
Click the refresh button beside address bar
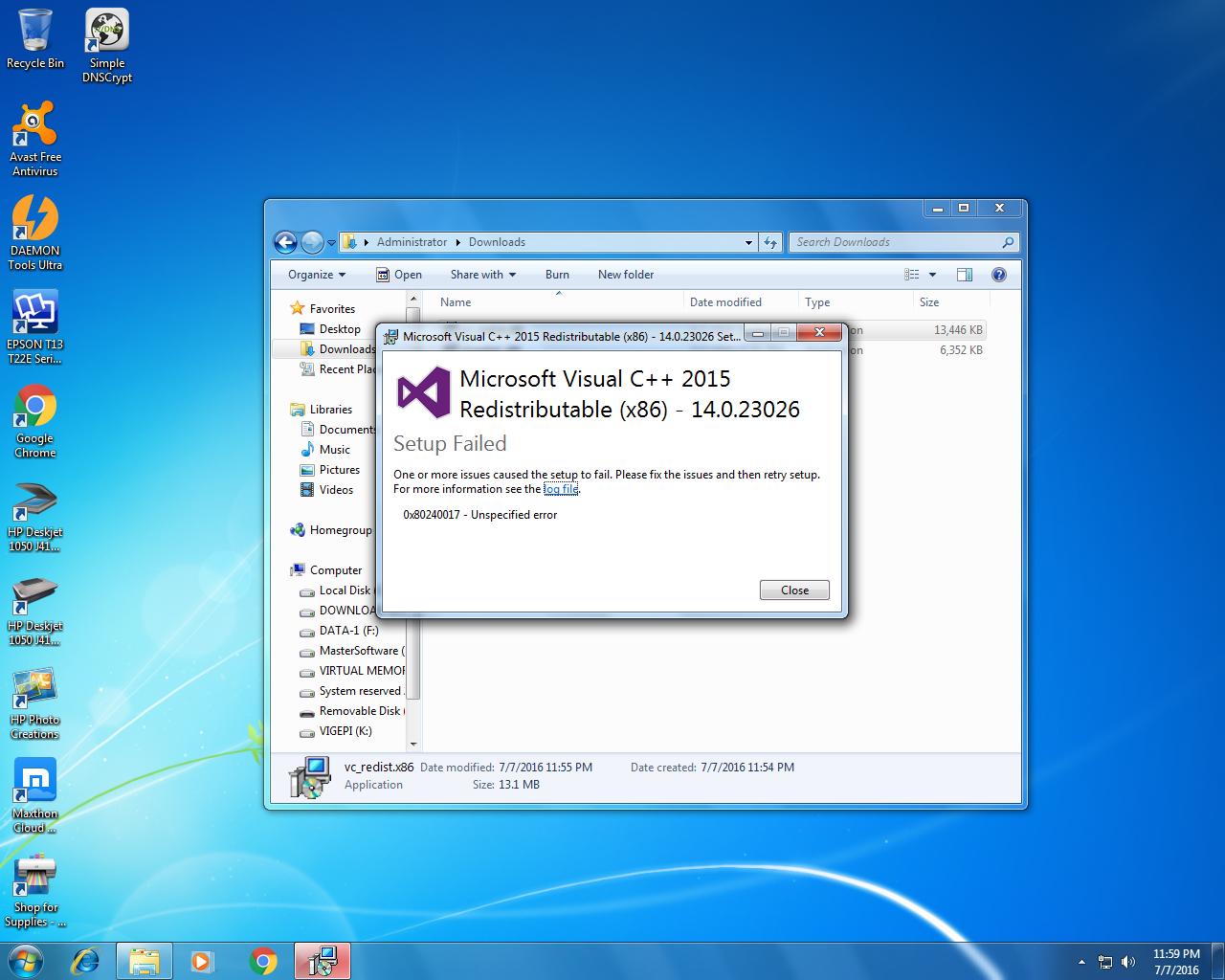pos(770,243)
